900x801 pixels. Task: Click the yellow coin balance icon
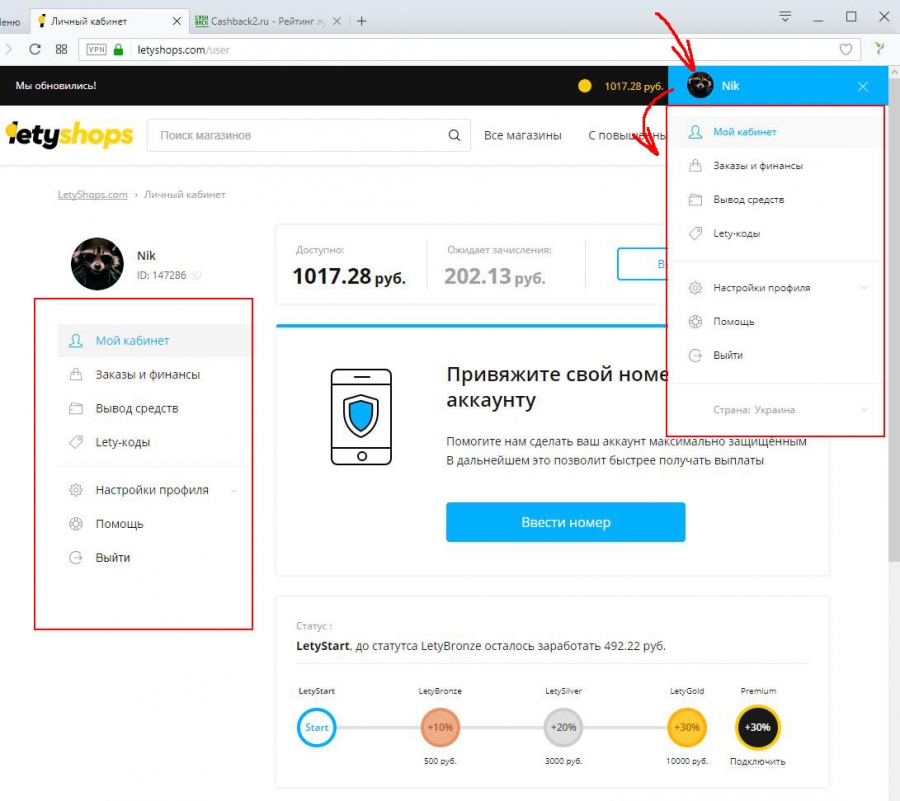[584, 86]
